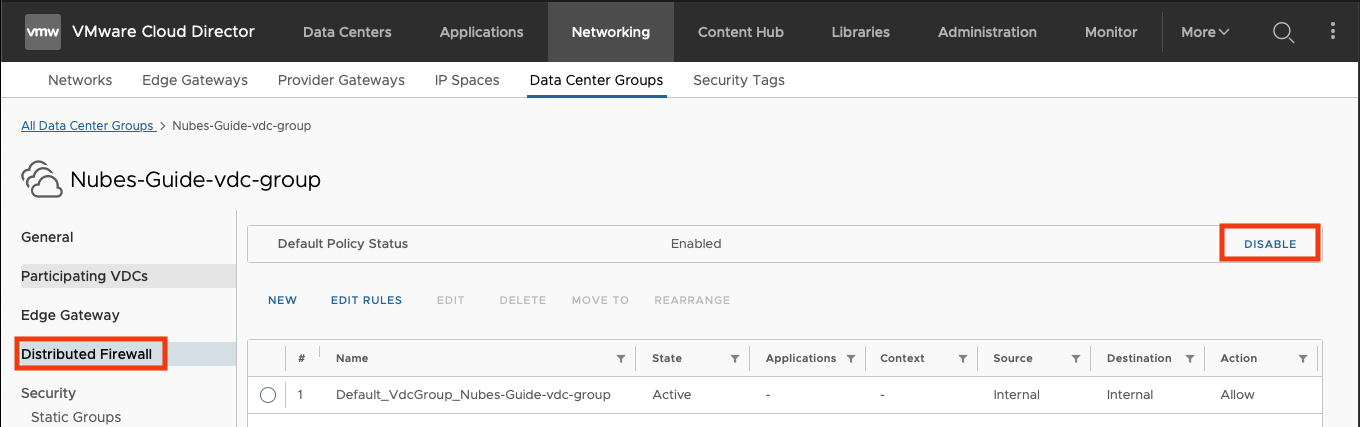Image resolution: width=1360 pixels, height=427 pixels.
Task: Select Data Center Groups sub-tab
Action: tap(596, 80)
